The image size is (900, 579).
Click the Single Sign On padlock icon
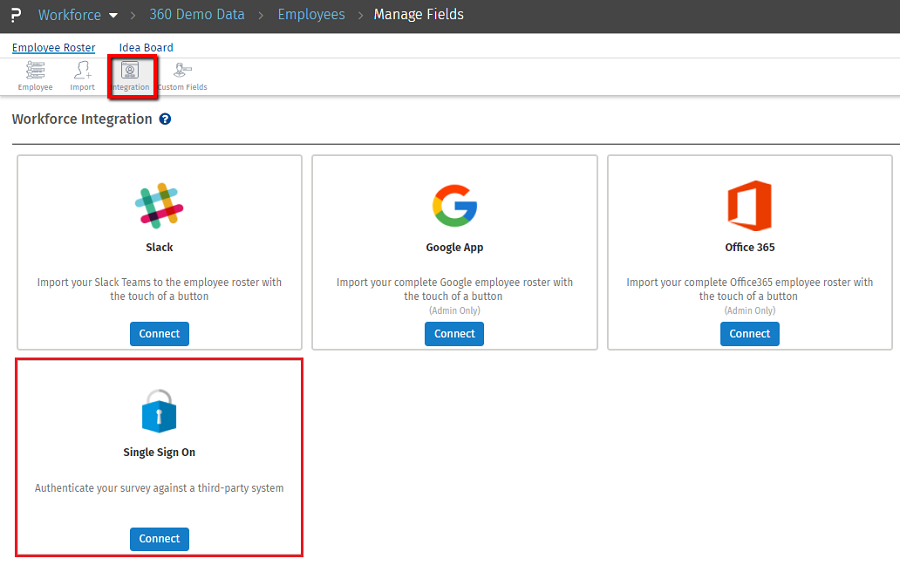(158, 410)
